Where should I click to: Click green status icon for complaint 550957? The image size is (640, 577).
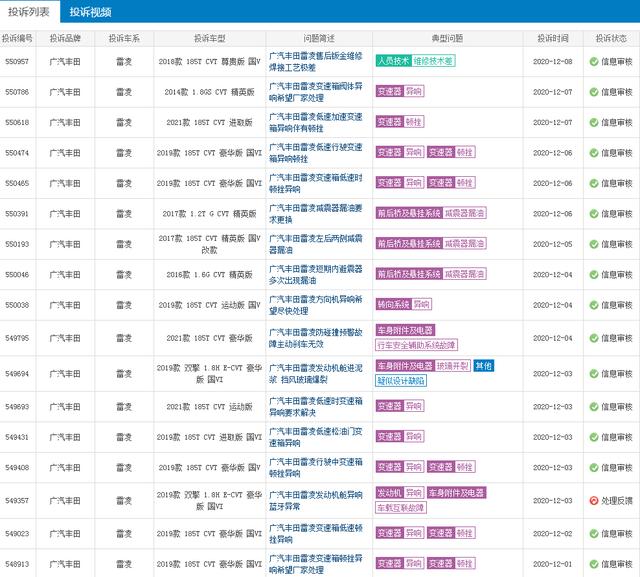point(594,61)
